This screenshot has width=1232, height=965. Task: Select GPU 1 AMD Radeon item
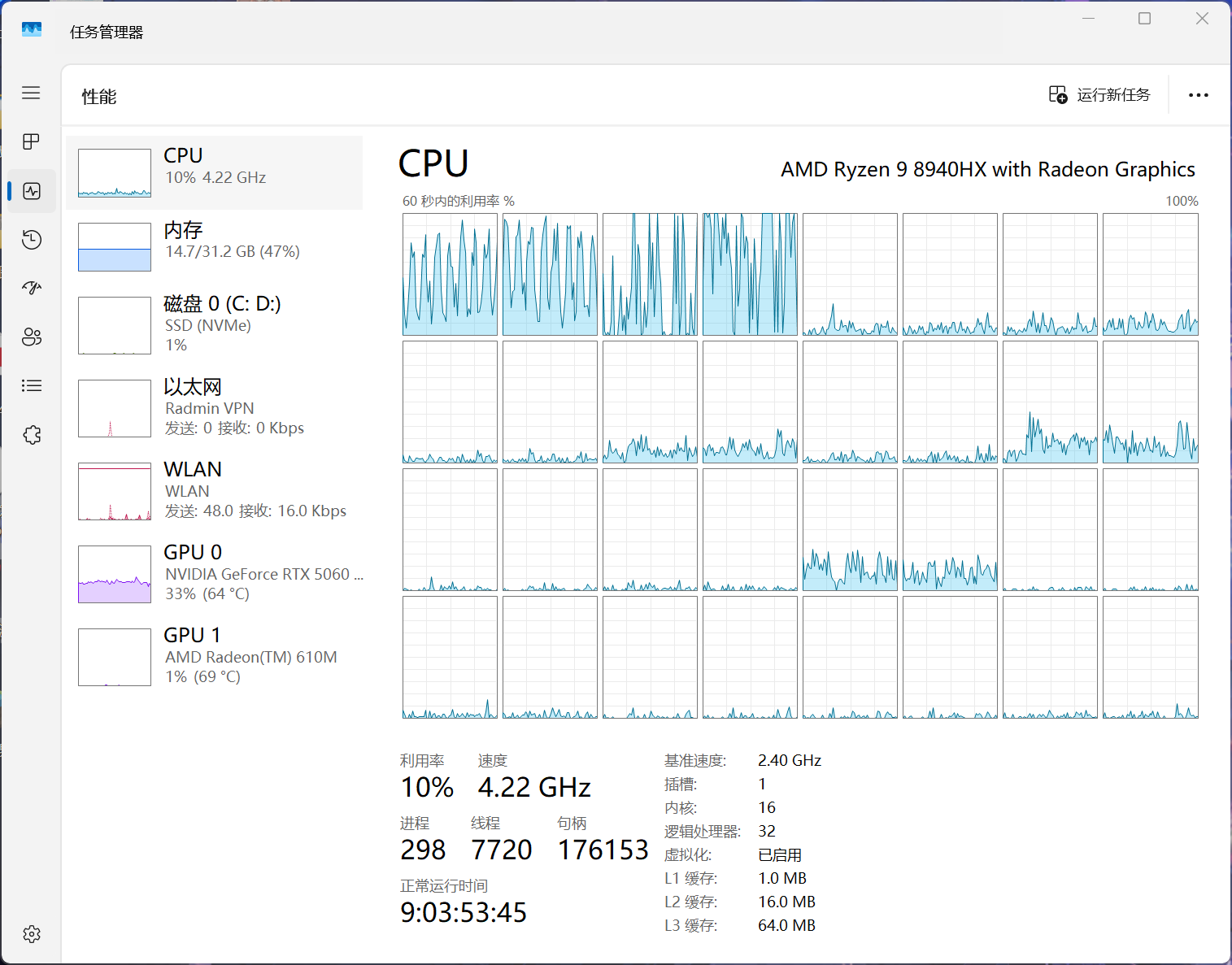point(215,656)
